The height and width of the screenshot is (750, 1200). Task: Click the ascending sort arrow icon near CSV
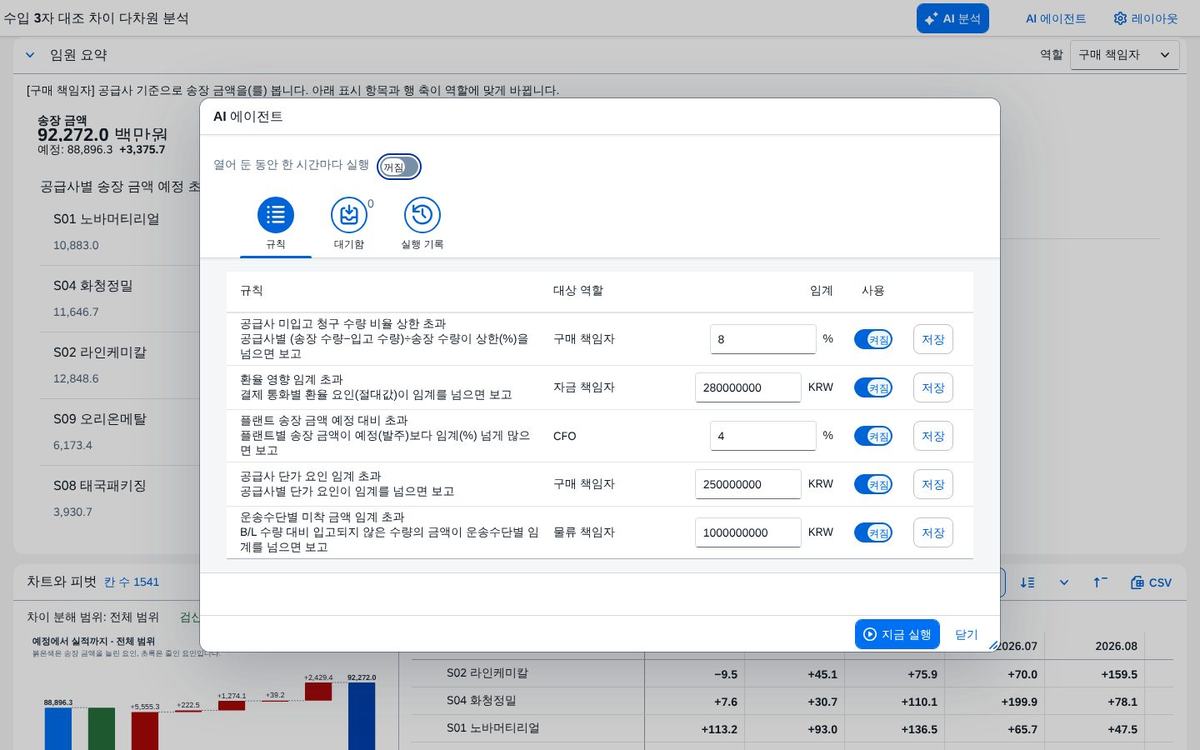tap(1100, 582)
